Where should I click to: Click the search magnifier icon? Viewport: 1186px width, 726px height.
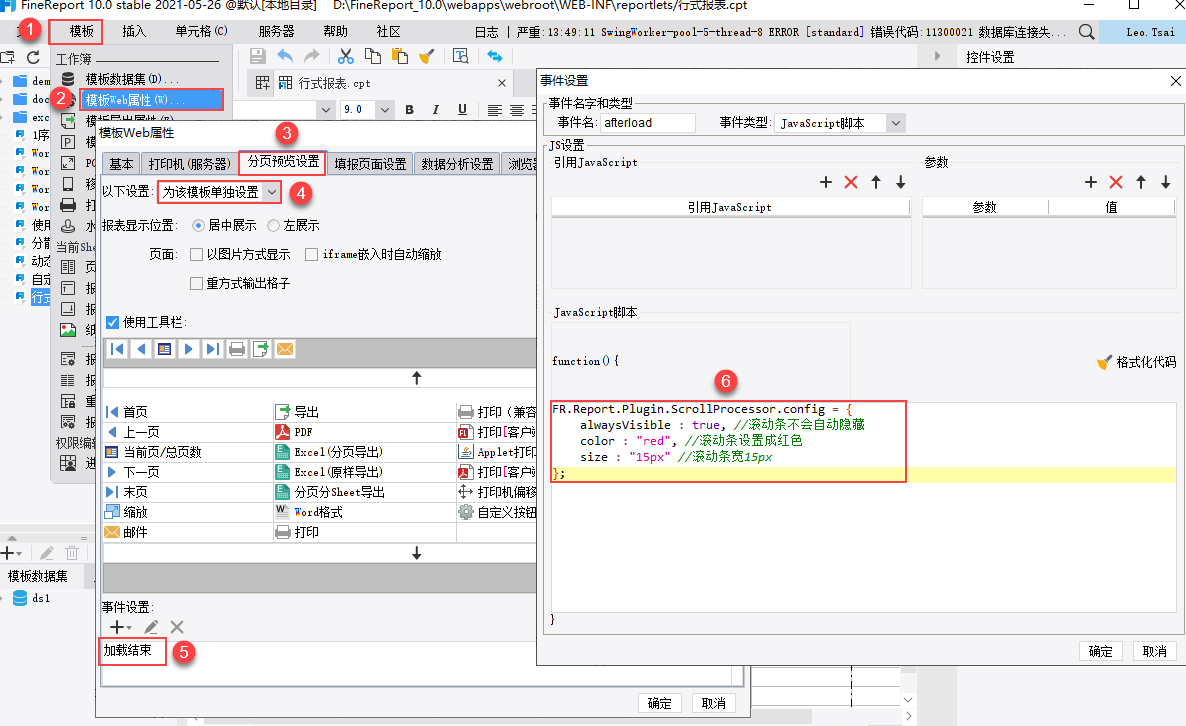pyautogui.click(x=1086, y=32)
